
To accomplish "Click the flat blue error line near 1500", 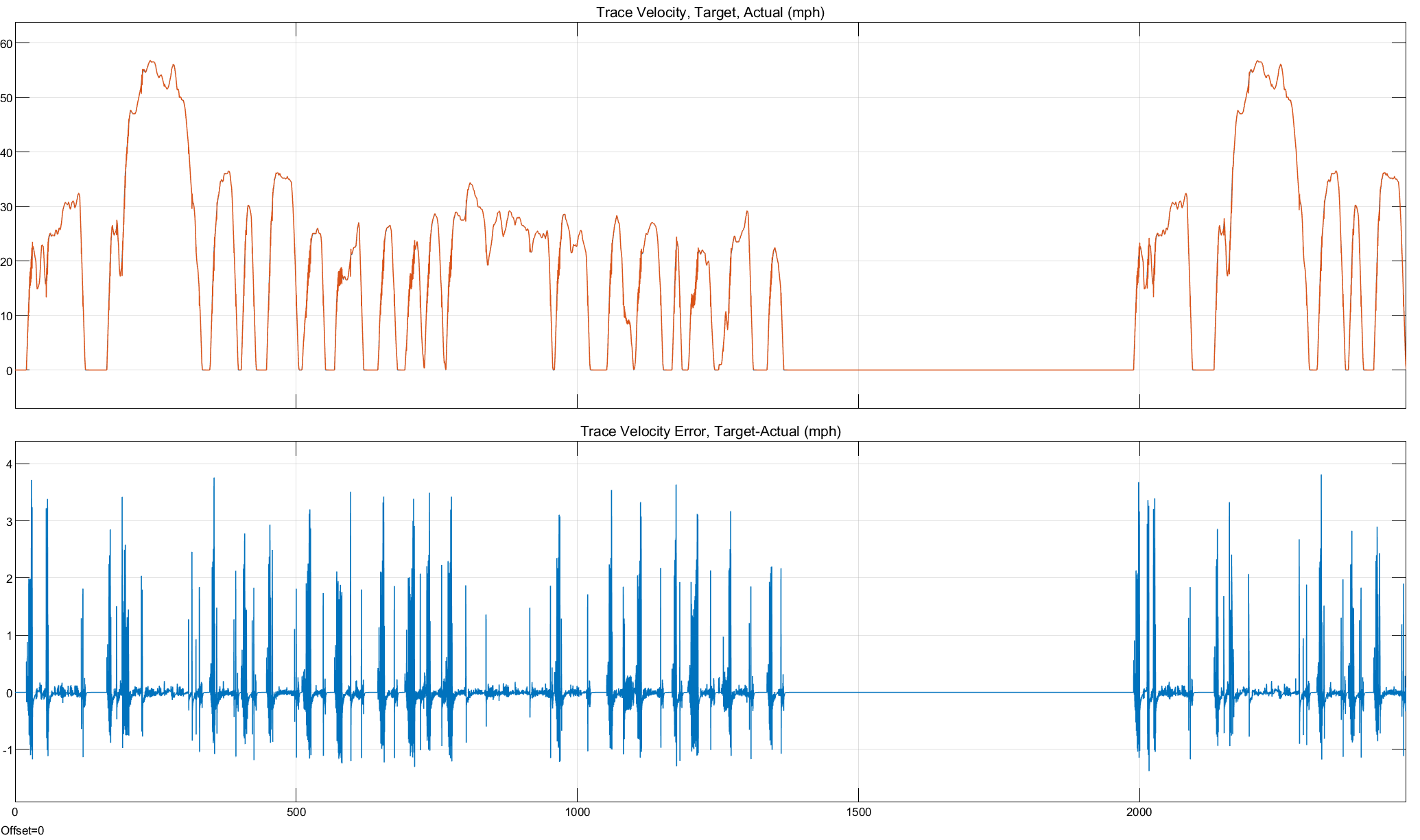I will tap(858, 693).
